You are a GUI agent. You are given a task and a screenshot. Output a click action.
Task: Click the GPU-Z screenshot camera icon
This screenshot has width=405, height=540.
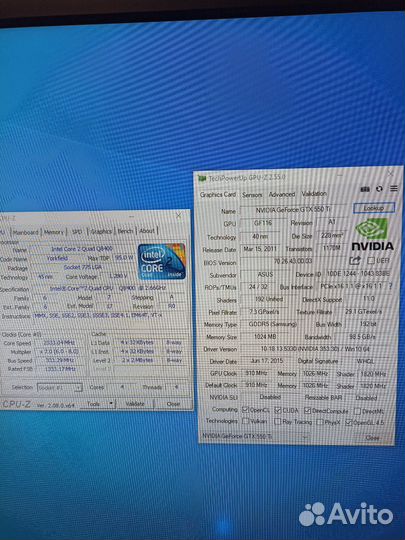coord(365,189)
